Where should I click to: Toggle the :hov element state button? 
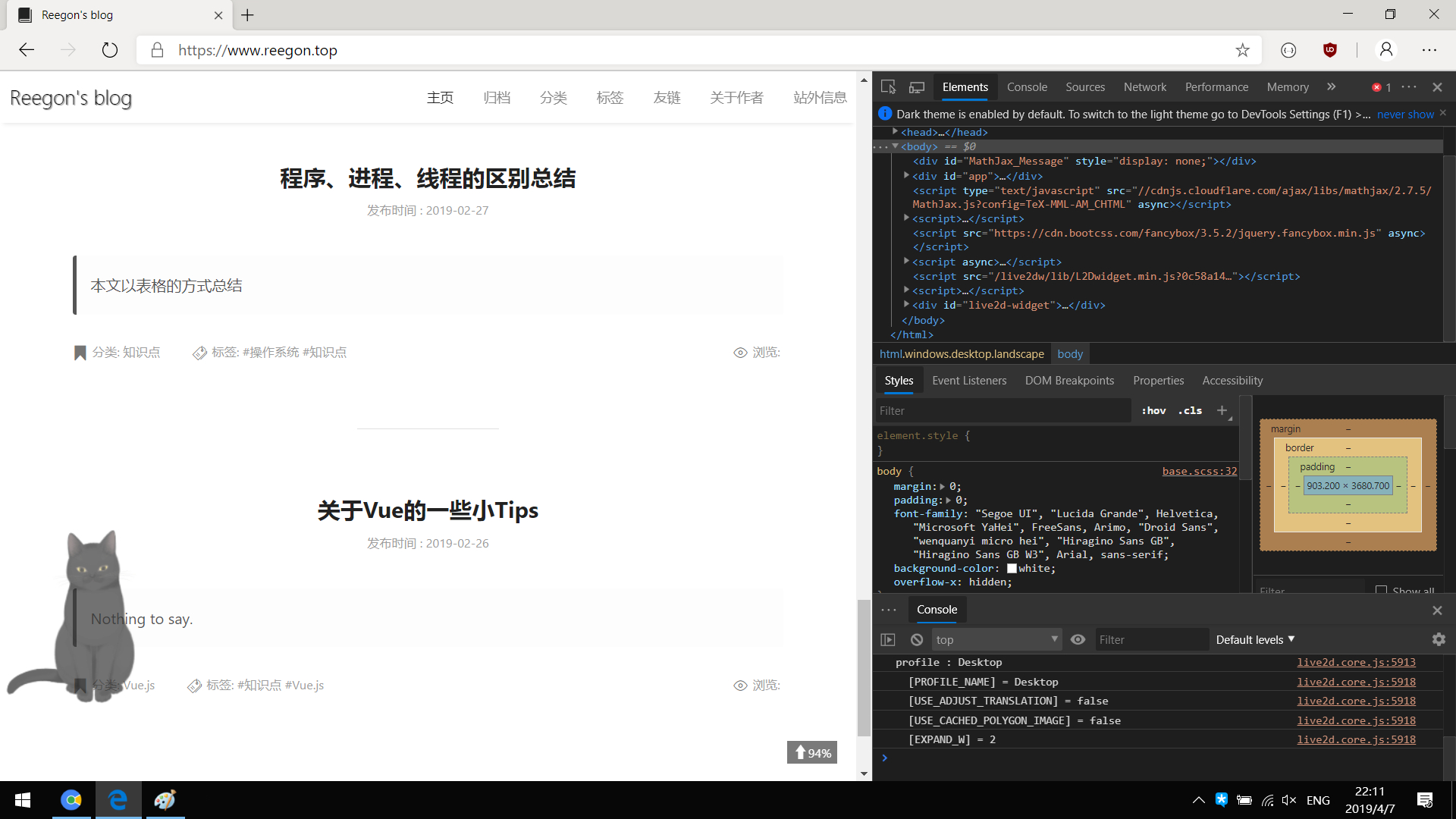[x=1153, y=410]
